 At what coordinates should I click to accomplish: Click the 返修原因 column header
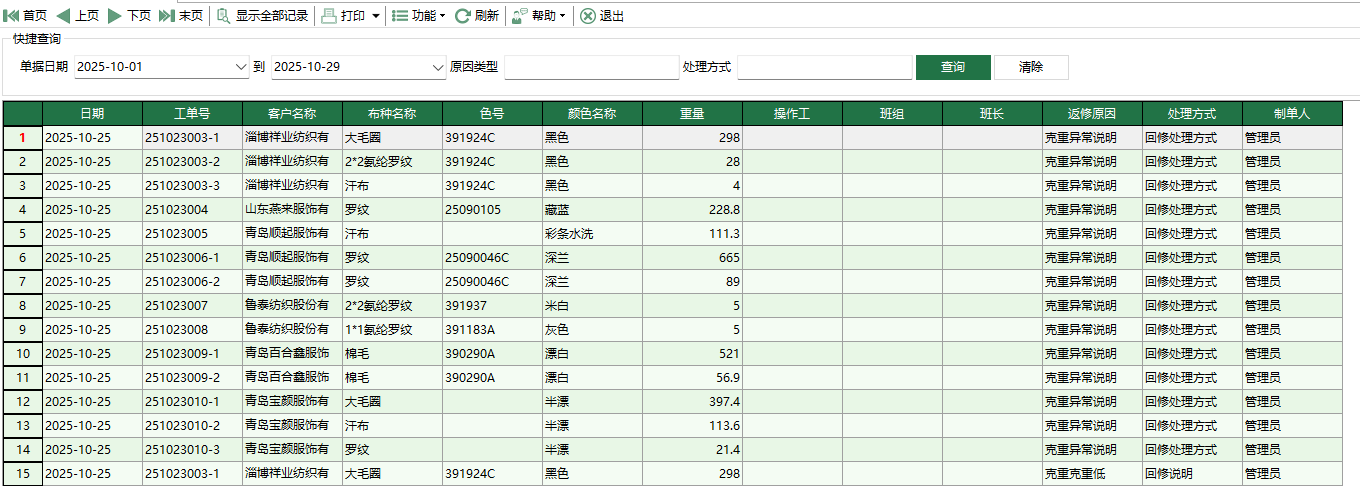pos(1093,113)
